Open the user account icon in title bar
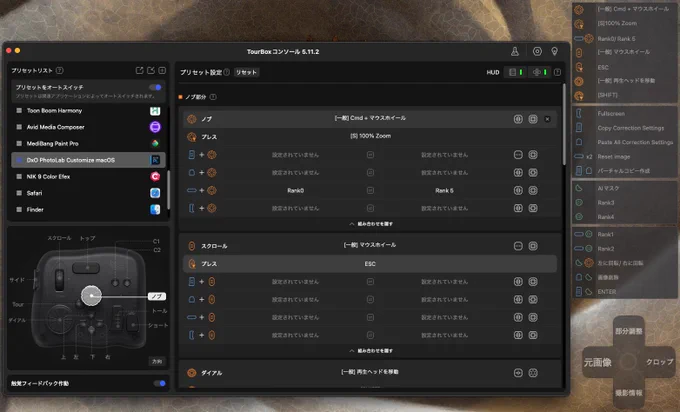The image size is (680, 412). click(x=515, y=52)
